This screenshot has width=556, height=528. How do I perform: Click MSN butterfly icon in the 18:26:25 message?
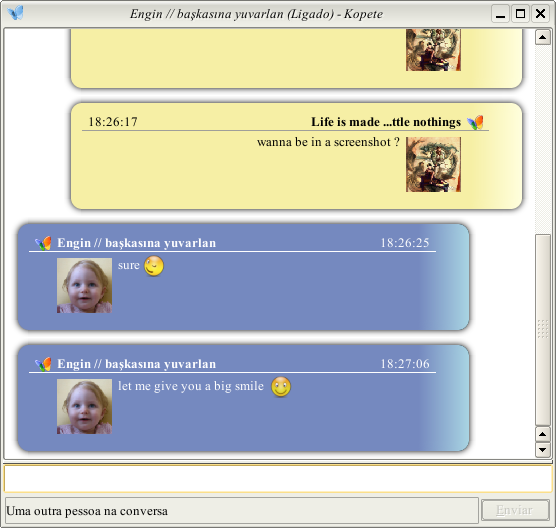43,243
